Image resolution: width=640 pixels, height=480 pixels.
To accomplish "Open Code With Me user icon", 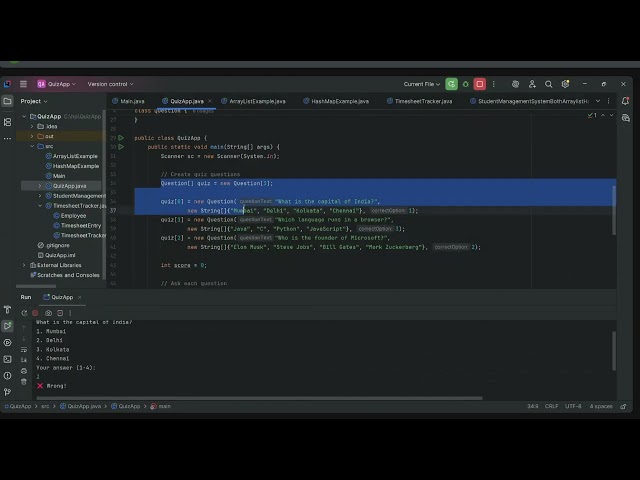I will coord(532,84).
